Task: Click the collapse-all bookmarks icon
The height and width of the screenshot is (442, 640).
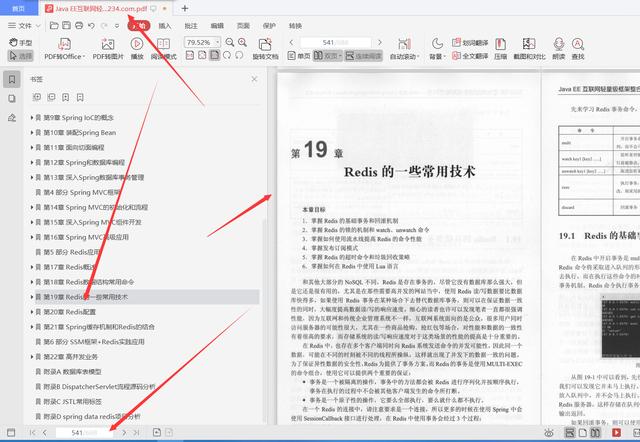Action: [x=51, y=97]
